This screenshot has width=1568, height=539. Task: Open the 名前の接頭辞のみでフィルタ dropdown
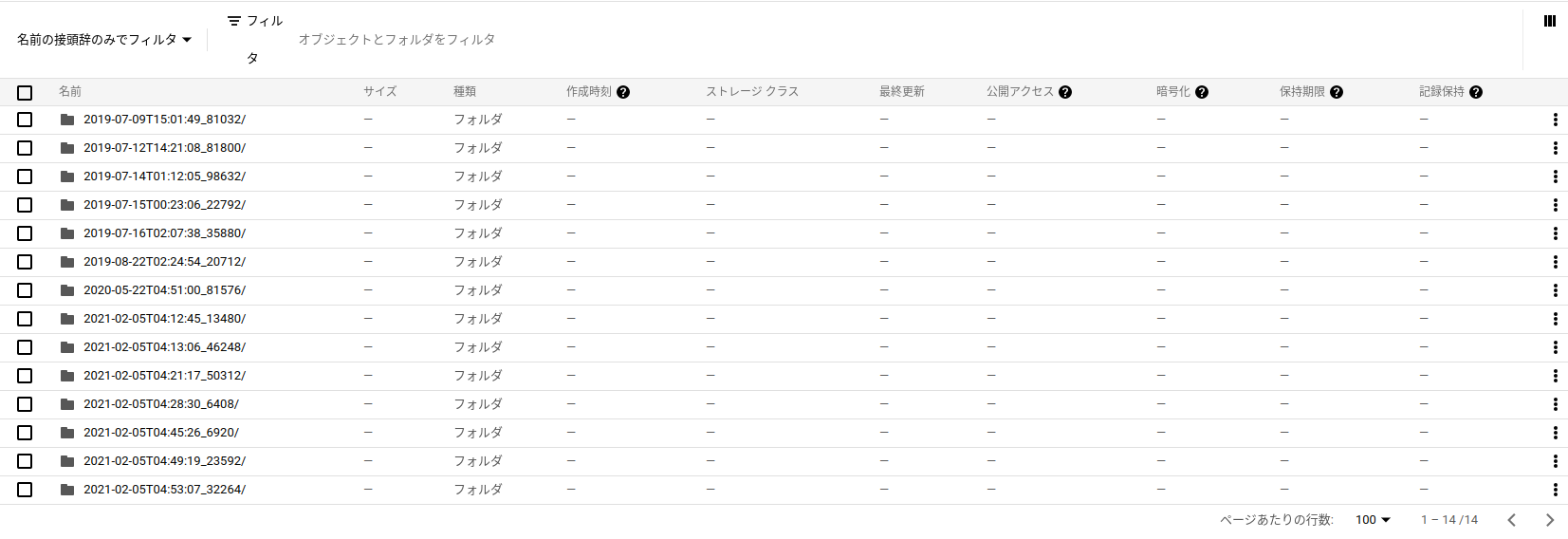[x=104, y=40]
